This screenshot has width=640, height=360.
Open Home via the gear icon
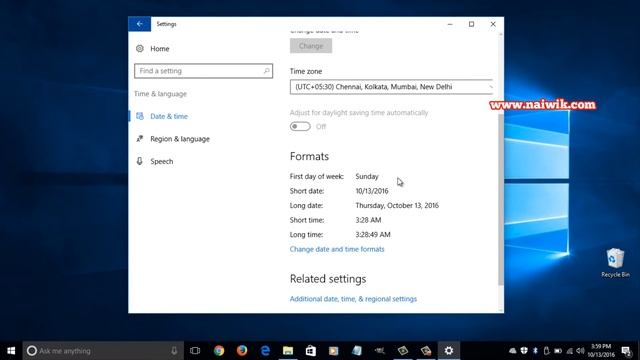pyautogui.click(x=140, y=49)
